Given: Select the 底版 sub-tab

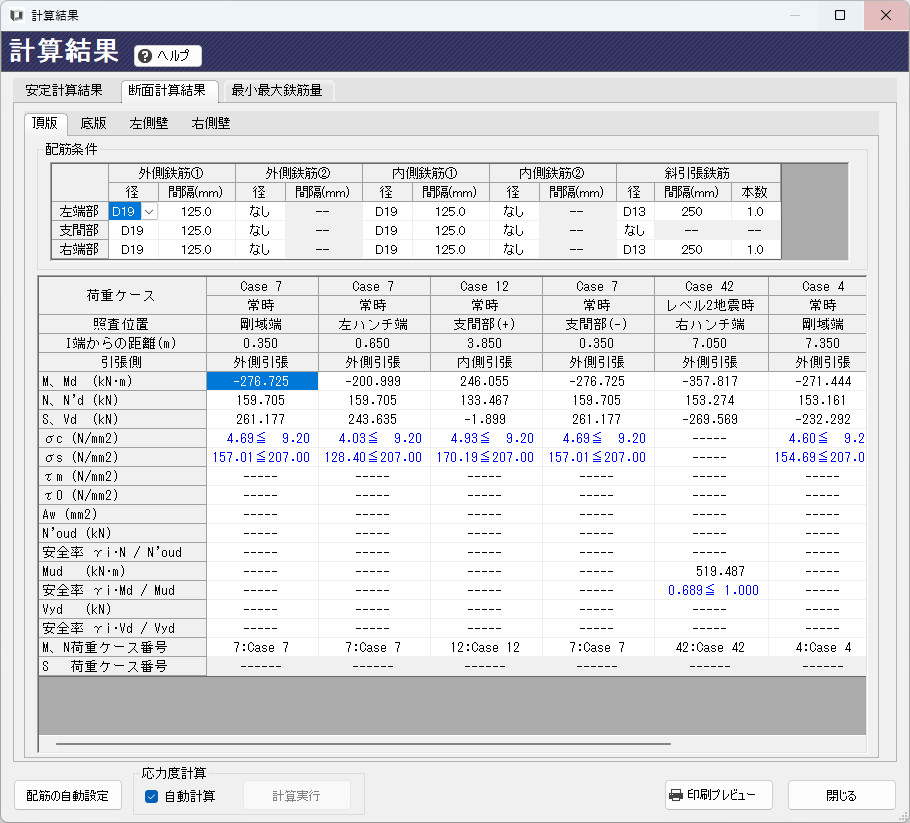Looking at the screenshot, I should click(93, 124).
